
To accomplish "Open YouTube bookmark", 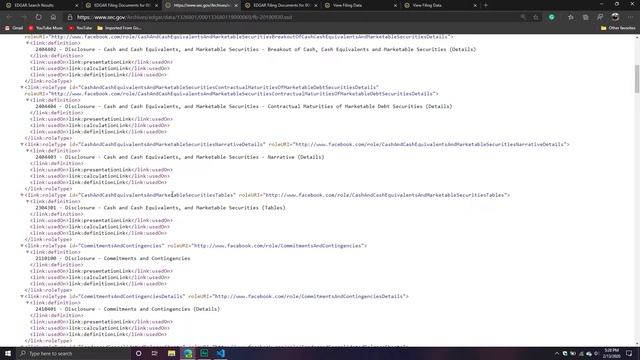I will [80, 28].
